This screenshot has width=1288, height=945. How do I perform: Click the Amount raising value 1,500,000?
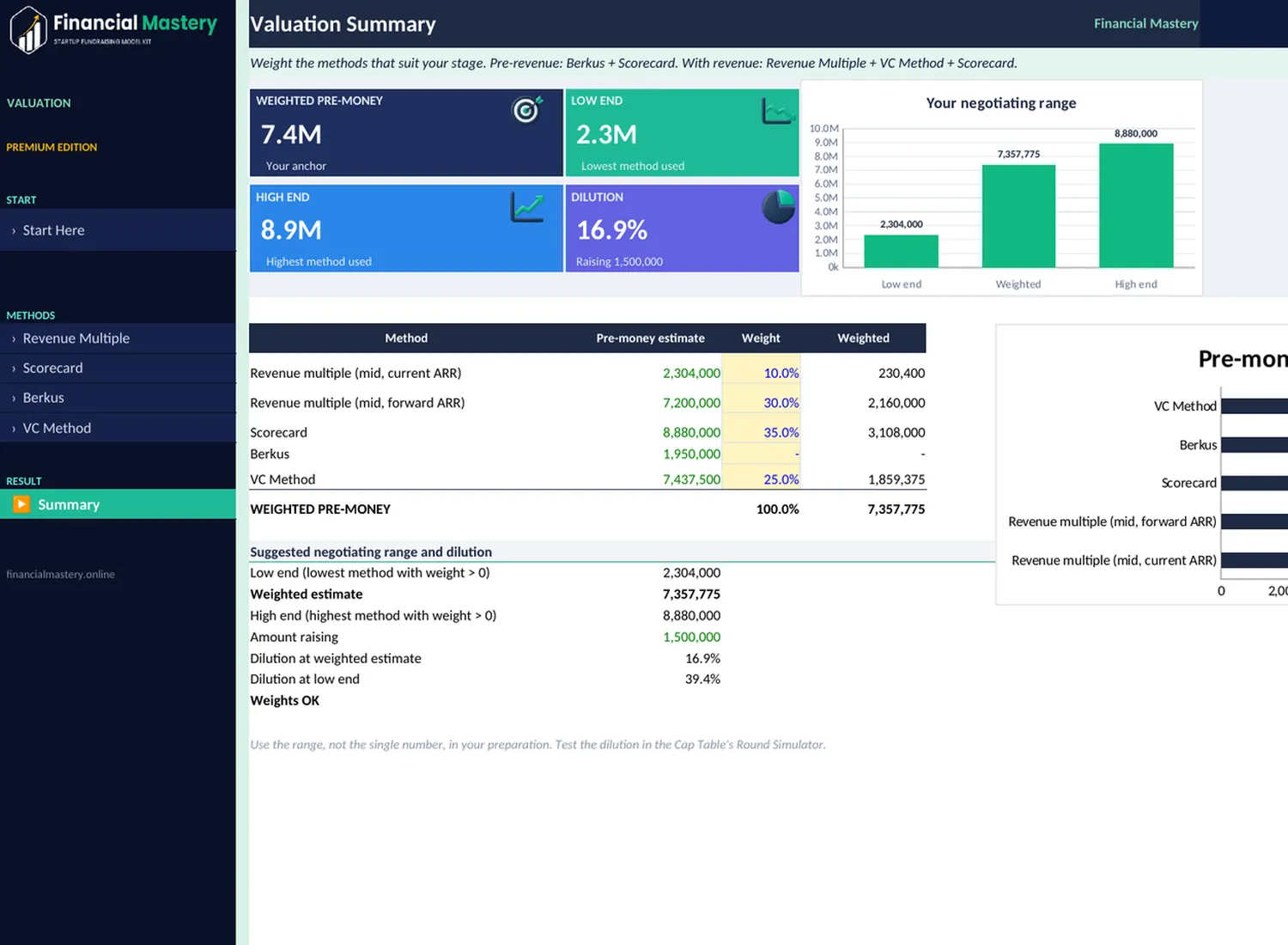point(691,637)
